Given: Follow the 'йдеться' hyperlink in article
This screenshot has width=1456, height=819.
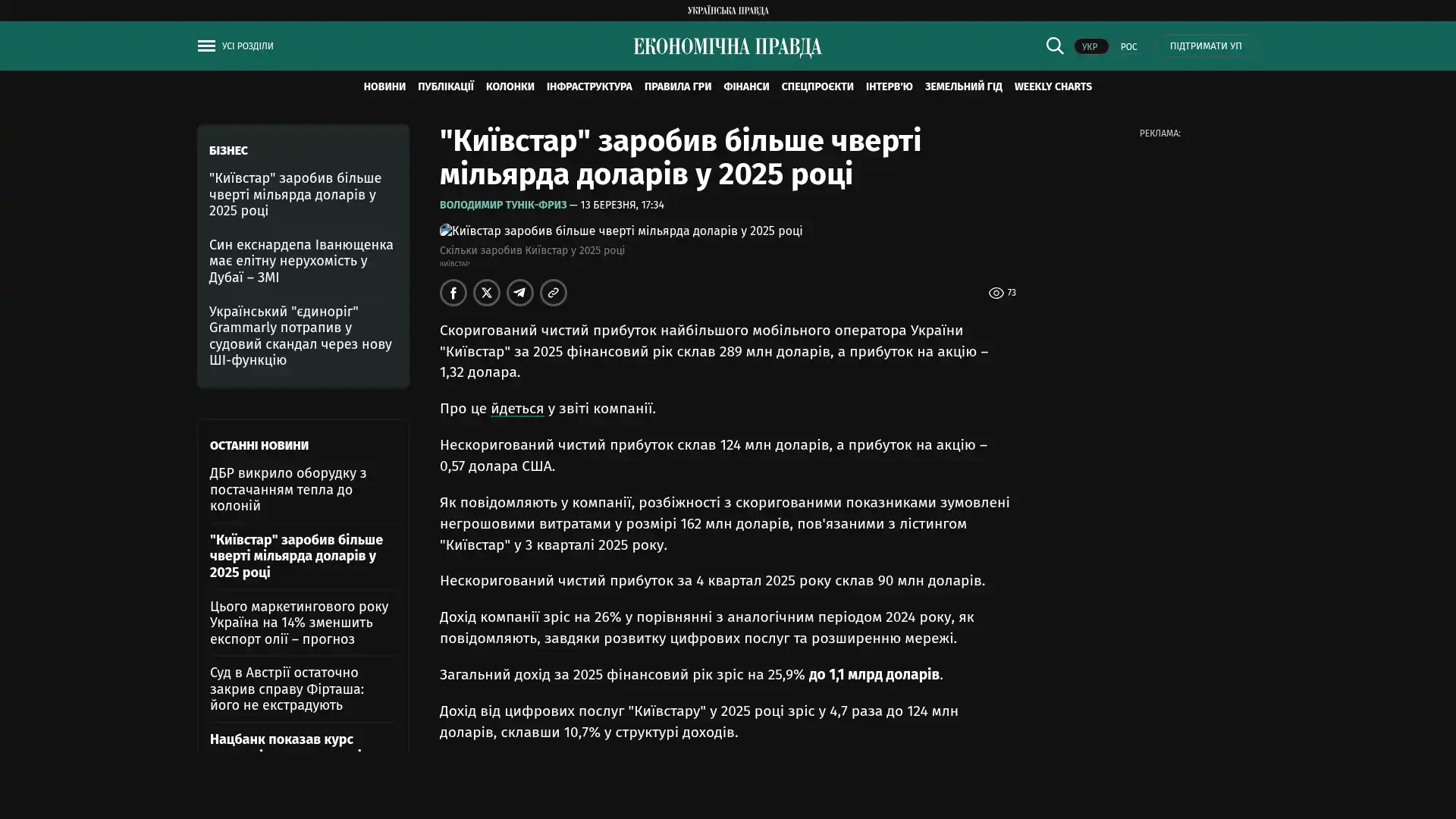Looking at the screenshot, I should (516, 409).
